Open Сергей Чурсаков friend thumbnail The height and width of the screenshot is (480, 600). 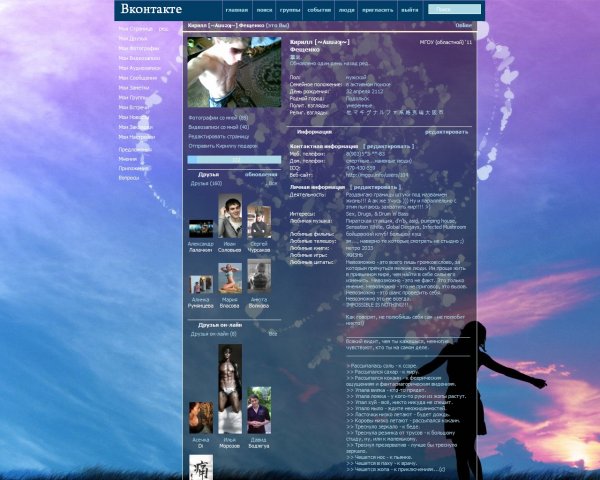click(x=259, y=222)
